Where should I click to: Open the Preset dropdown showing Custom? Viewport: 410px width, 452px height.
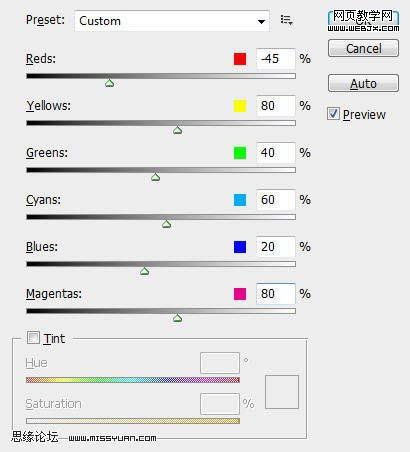172,21
